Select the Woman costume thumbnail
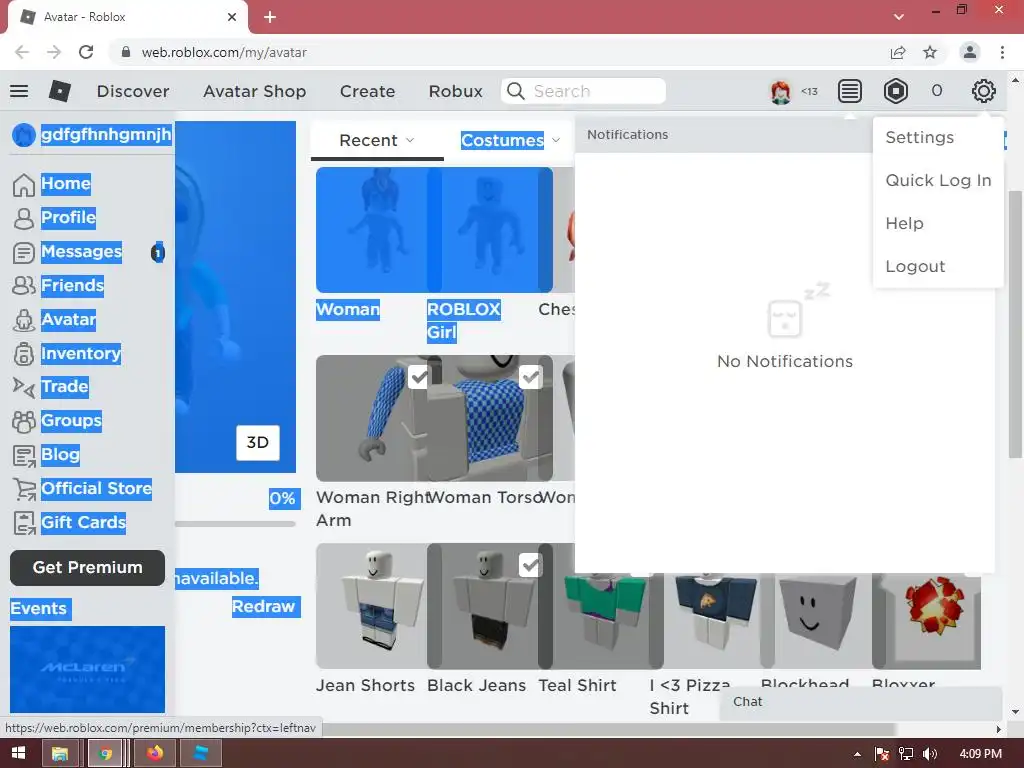Image resolution: width=1024 pixels, height=768 pixels. click(x=371, y=230)
